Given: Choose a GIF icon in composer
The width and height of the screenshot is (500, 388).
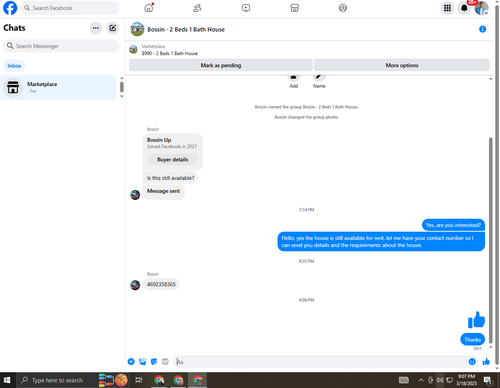Looking at the screenshot, I should [x=165, y=362].
